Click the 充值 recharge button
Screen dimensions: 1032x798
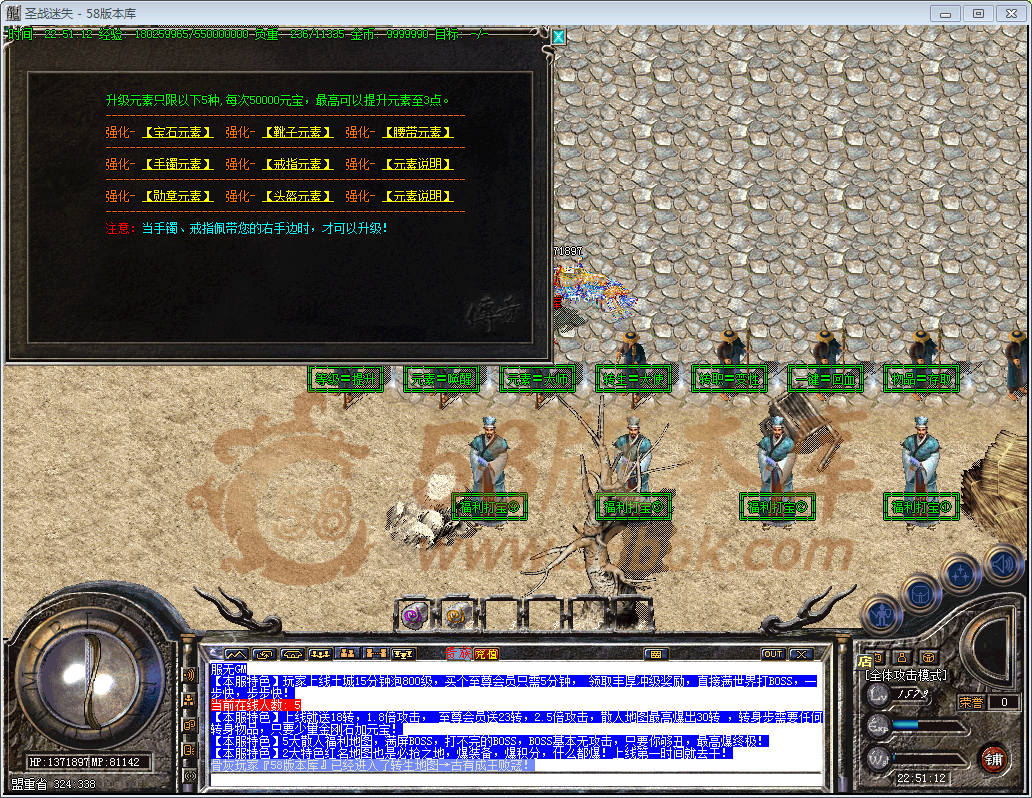coord(486,654)
